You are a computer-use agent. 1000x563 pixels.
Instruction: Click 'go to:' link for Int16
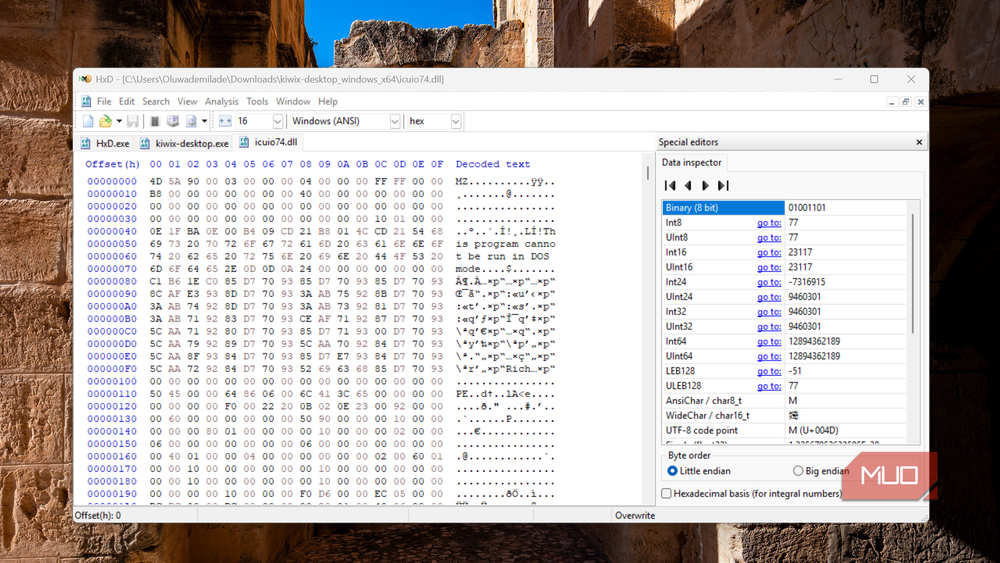768,252
